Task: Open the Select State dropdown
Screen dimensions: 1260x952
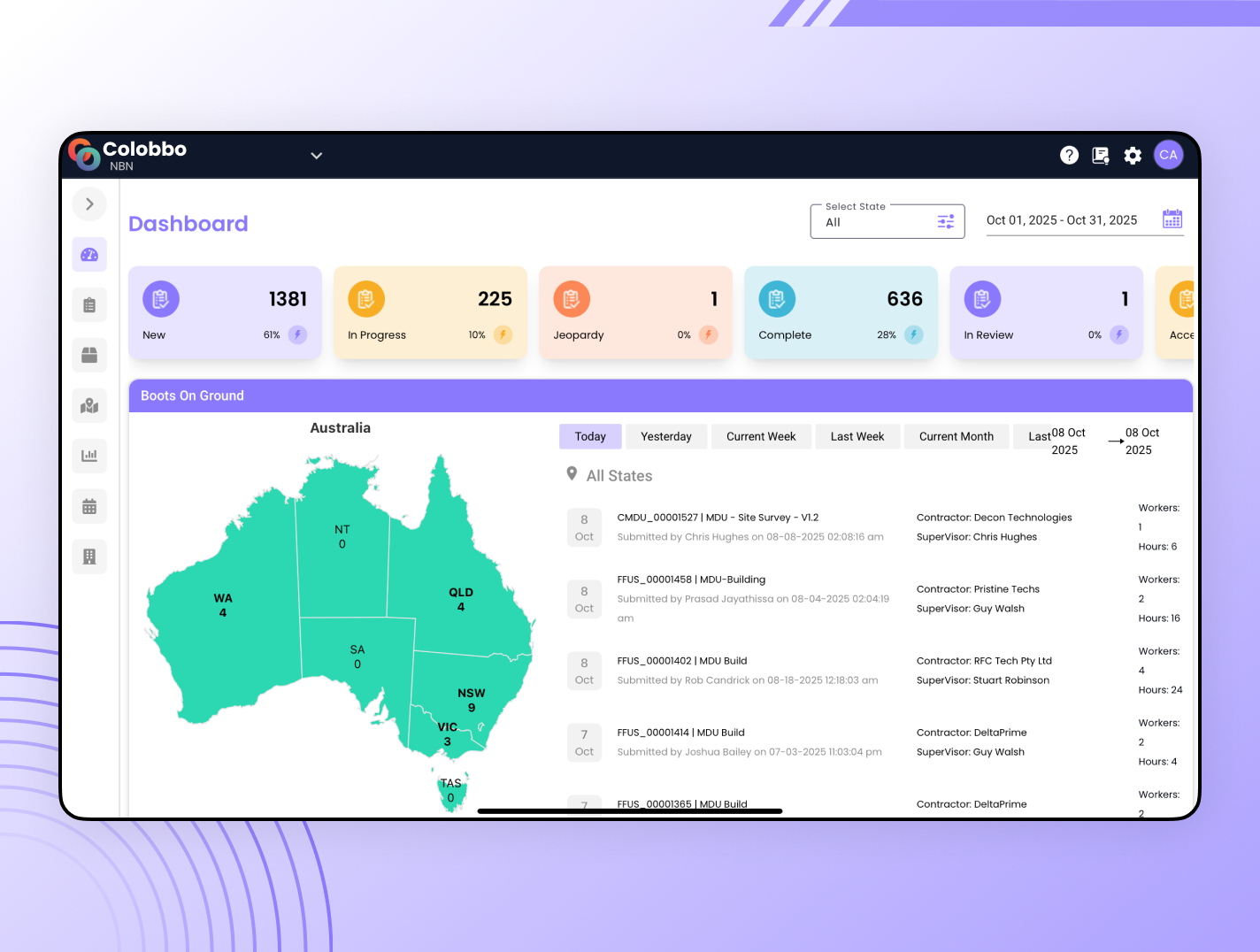Action: click(x=876, y=221)
